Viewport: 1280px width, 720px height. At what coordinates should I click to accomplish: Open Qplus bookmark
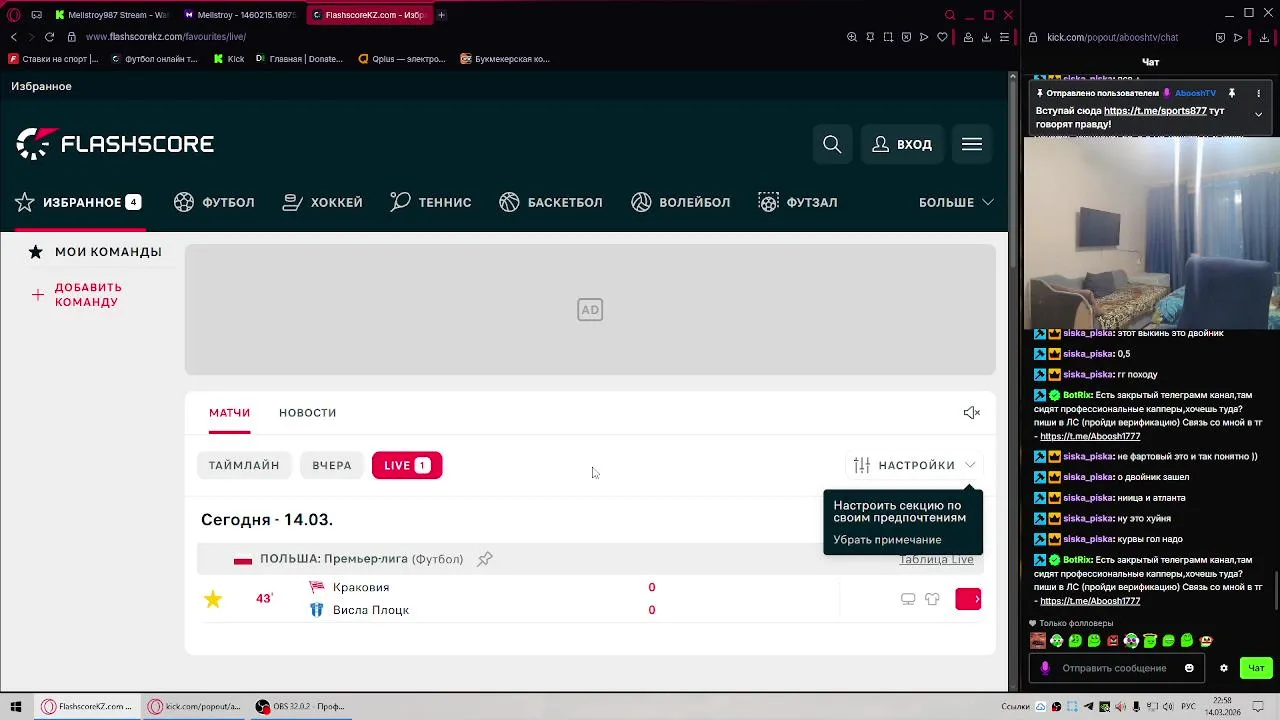point(402,59)
